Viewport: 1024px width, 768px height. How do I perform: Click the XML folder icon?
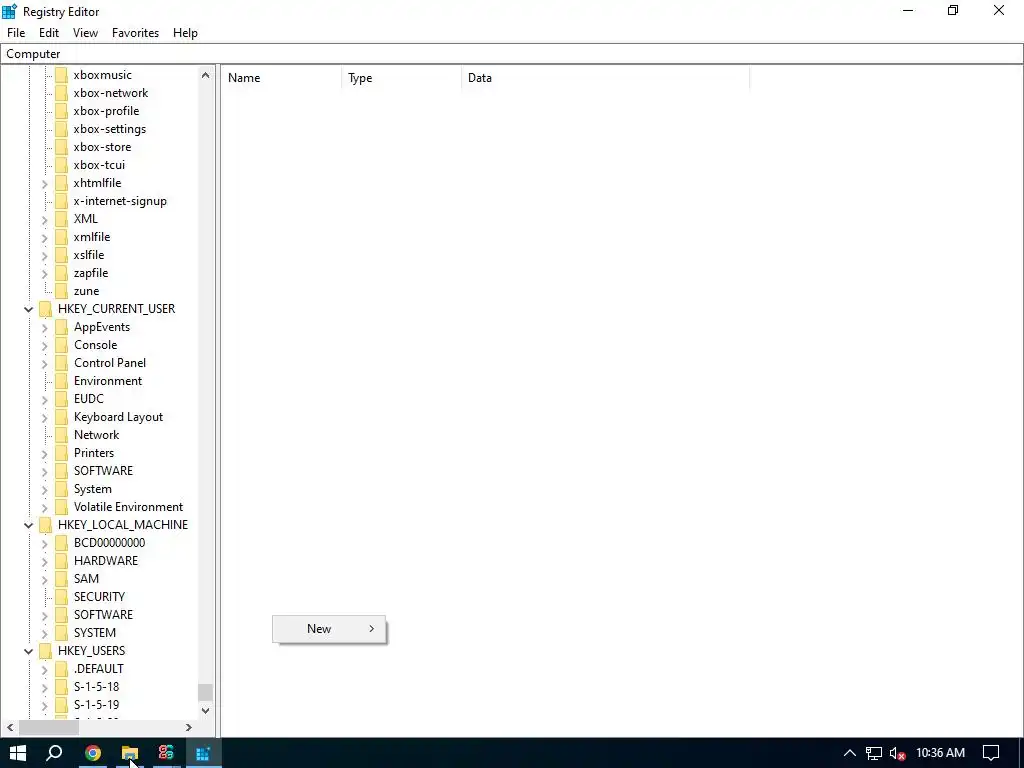(x=61, y=219)
